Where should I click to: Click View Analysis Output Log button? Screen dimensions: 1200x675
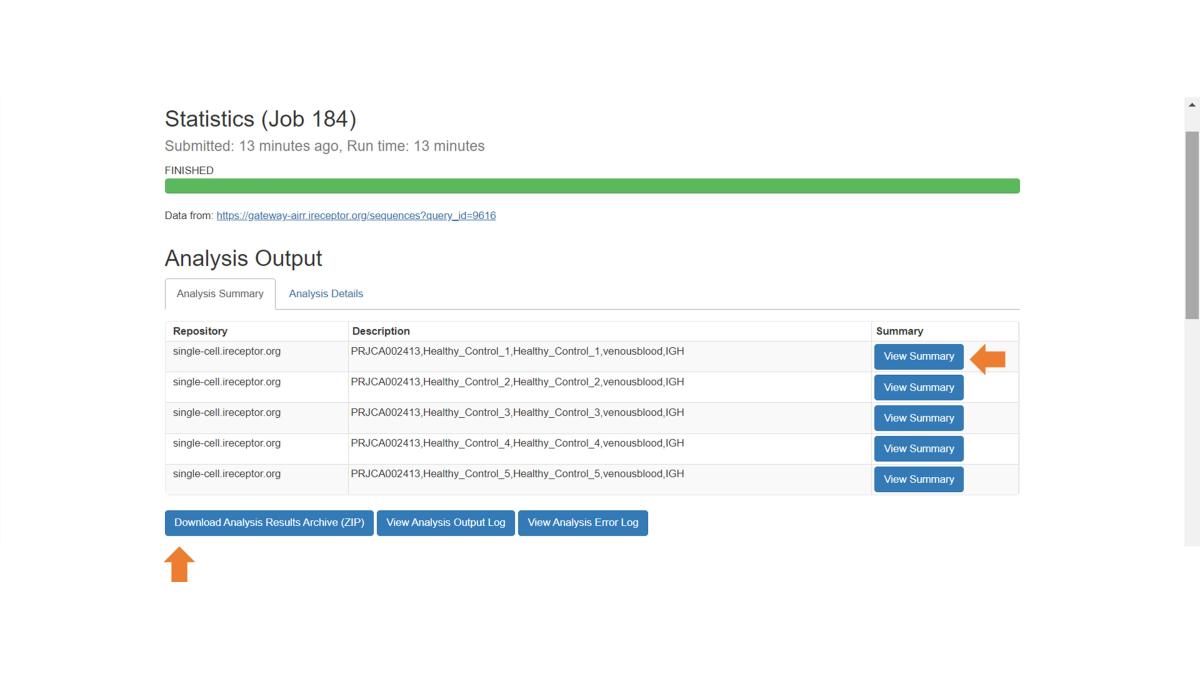(x=446, y=523)
